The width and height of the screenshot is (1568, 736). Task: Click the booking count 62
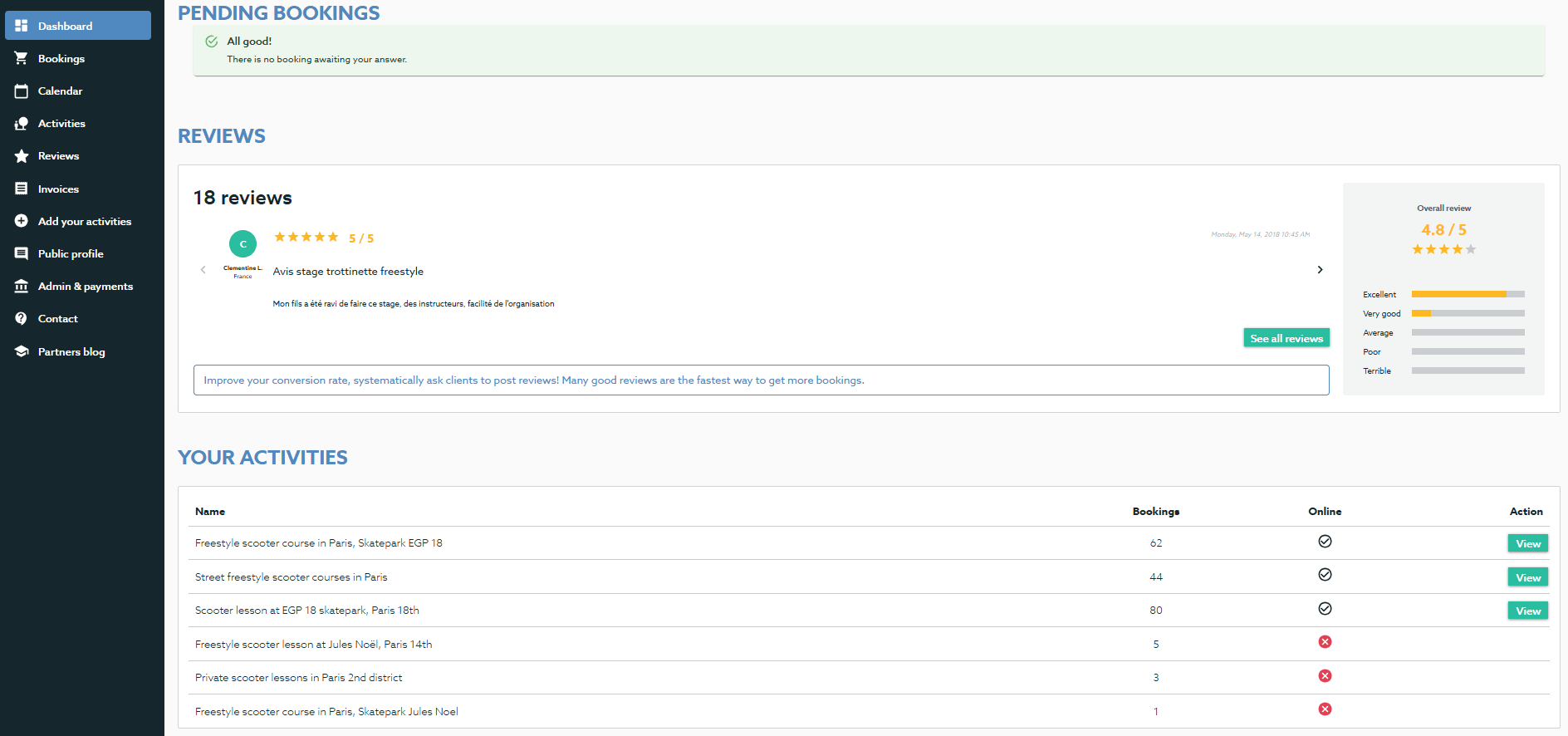click(x=1155, y=543)
